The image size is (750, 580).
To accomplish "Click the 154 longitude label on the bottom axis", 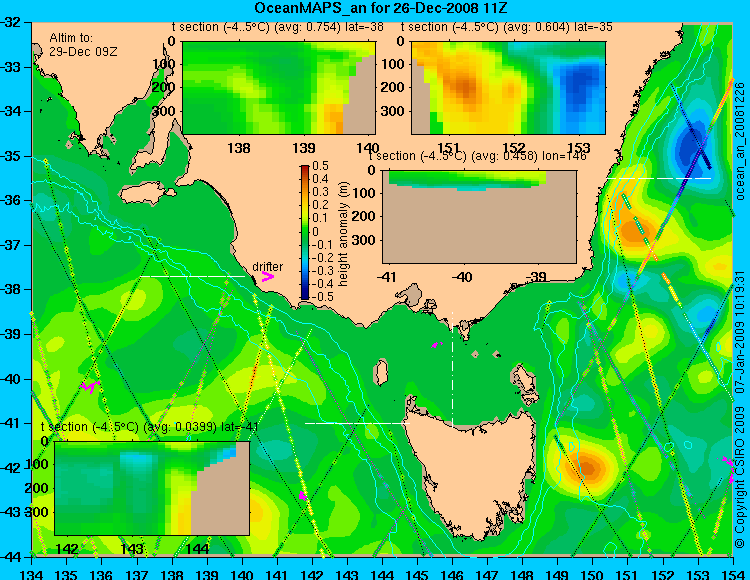I will [x=732, y=574].
